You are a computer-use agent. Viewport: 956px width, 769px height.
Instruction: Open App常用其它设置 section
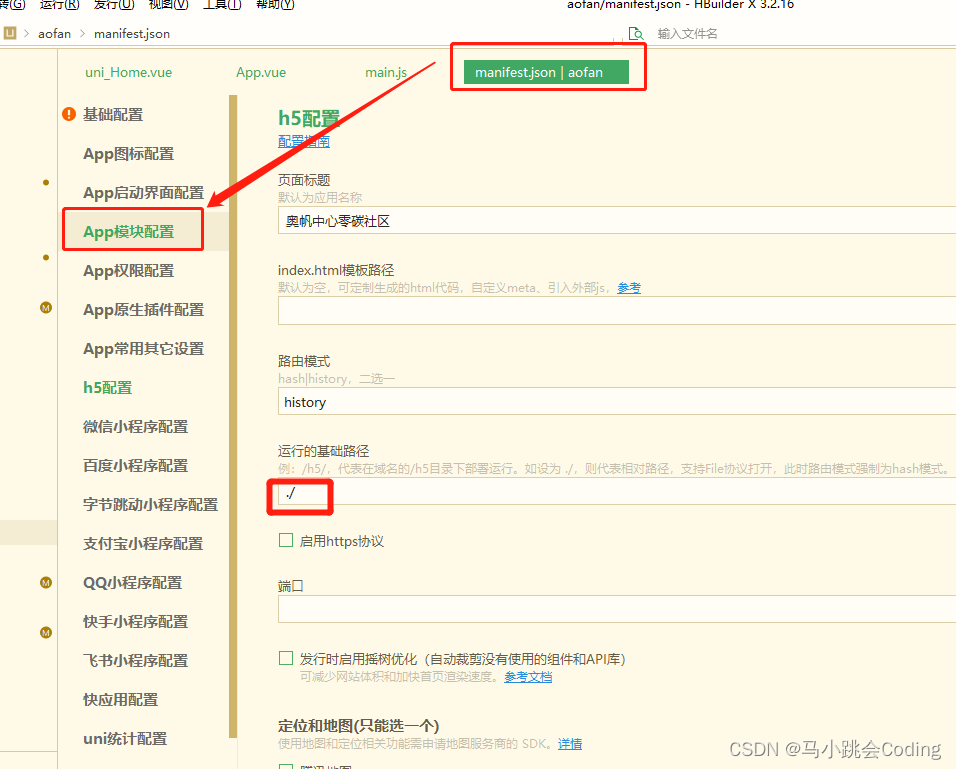143,349
